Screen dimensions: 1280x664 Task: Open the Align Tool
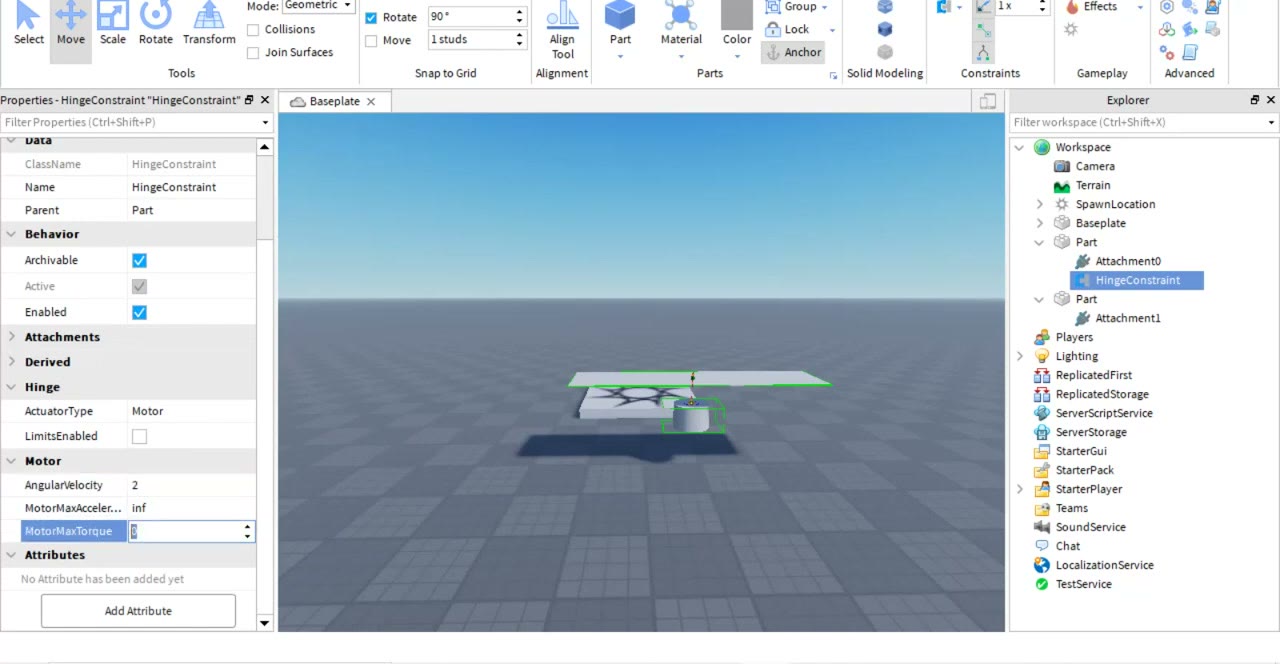[562, 30]
